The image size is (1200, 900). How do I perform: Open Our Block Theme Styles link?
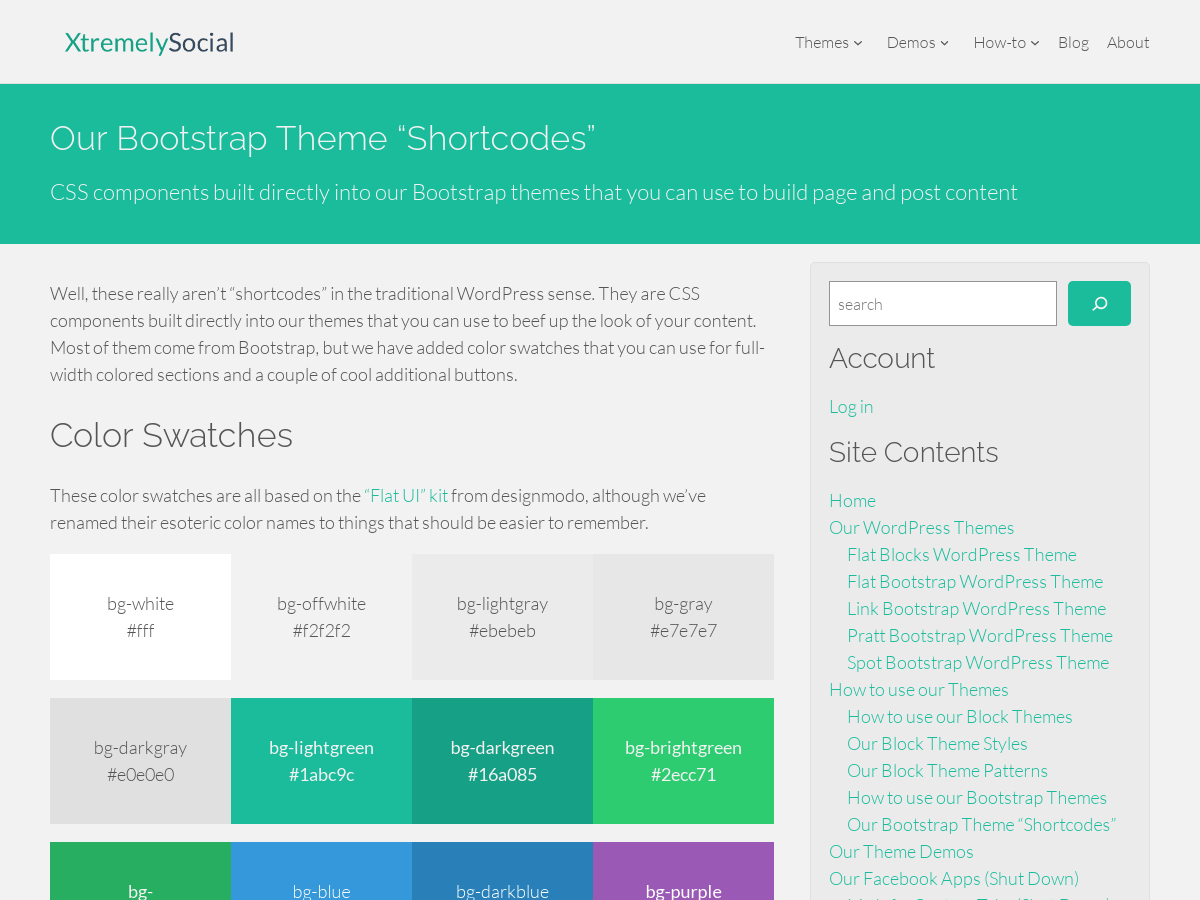937,743
